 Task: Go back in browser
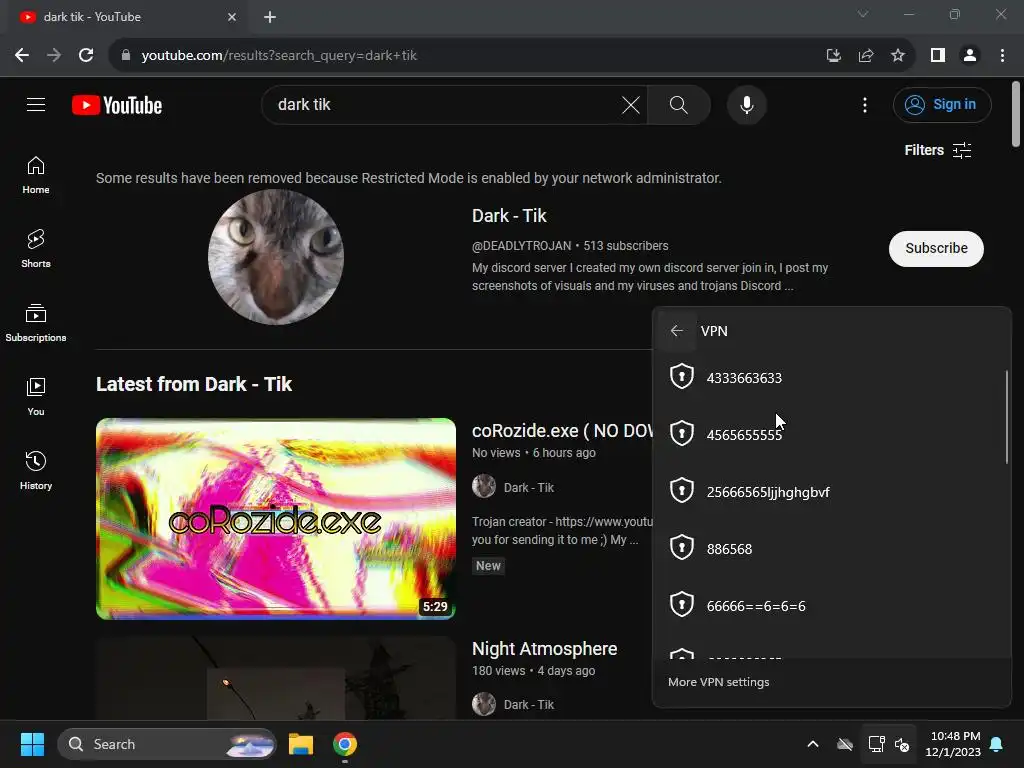click(22, 56)
